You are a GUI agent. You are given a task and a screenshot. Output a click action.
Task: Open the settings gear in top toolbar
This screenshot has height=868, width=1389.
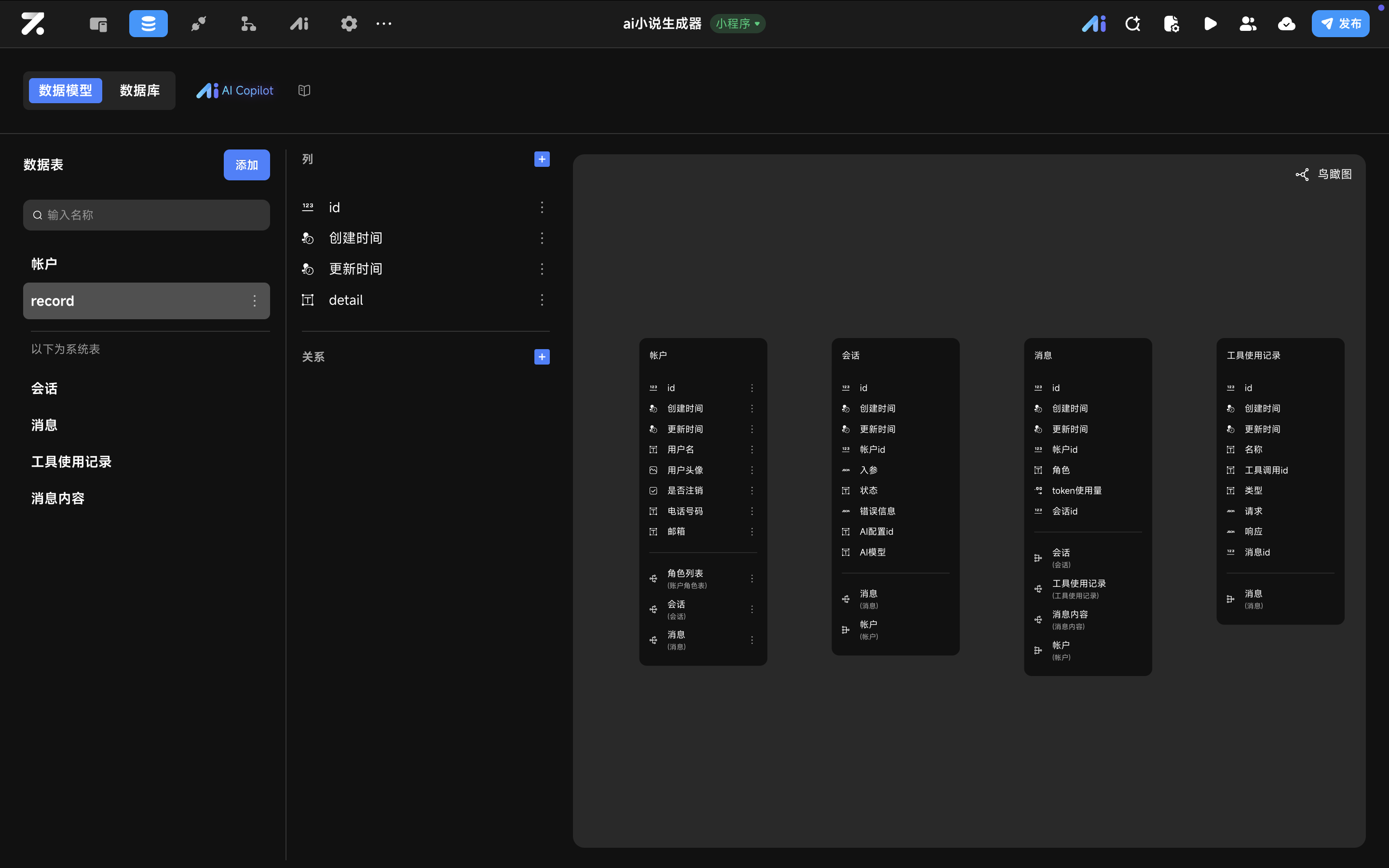349,24
